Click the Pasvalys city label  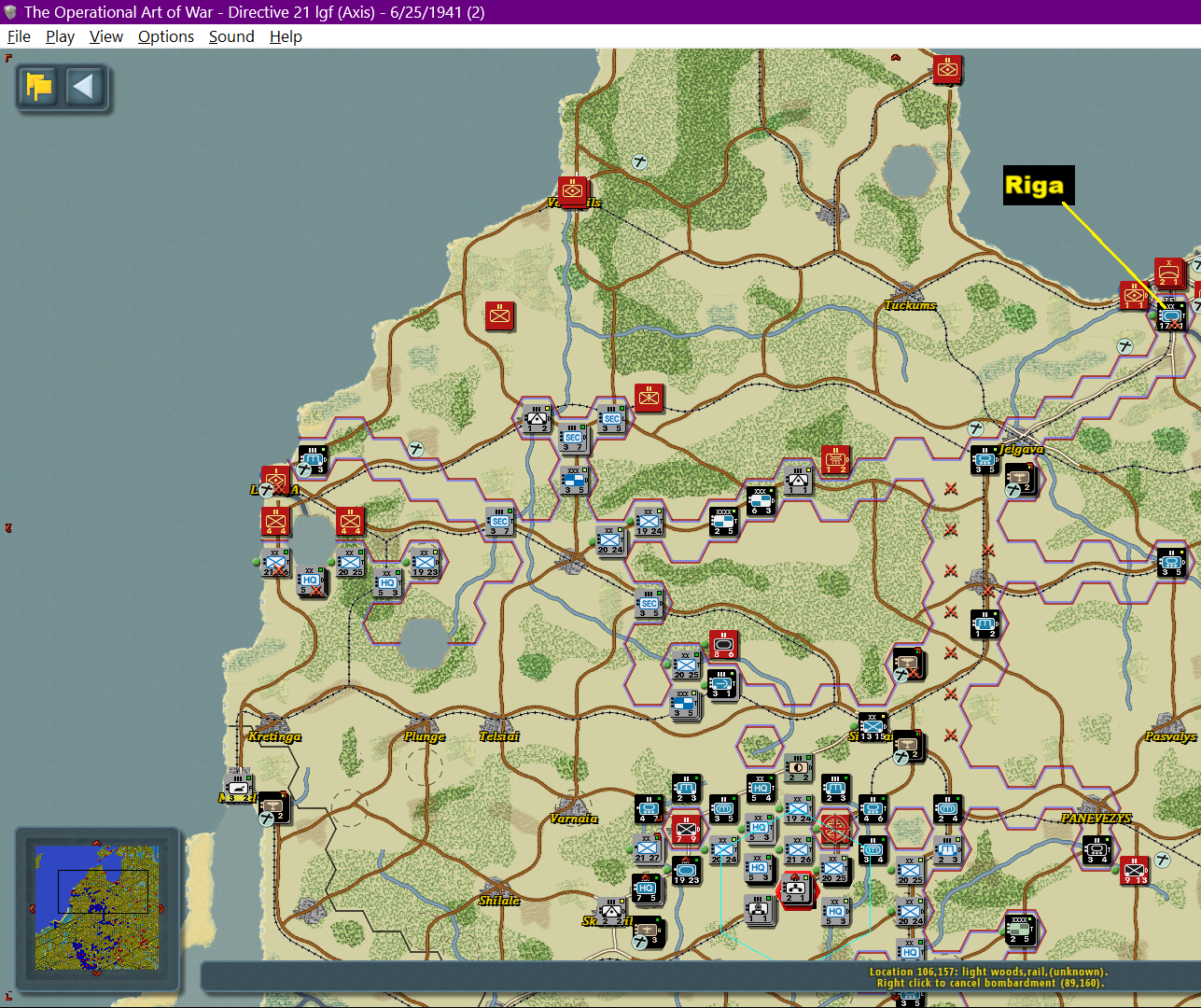click(1170, 736)
